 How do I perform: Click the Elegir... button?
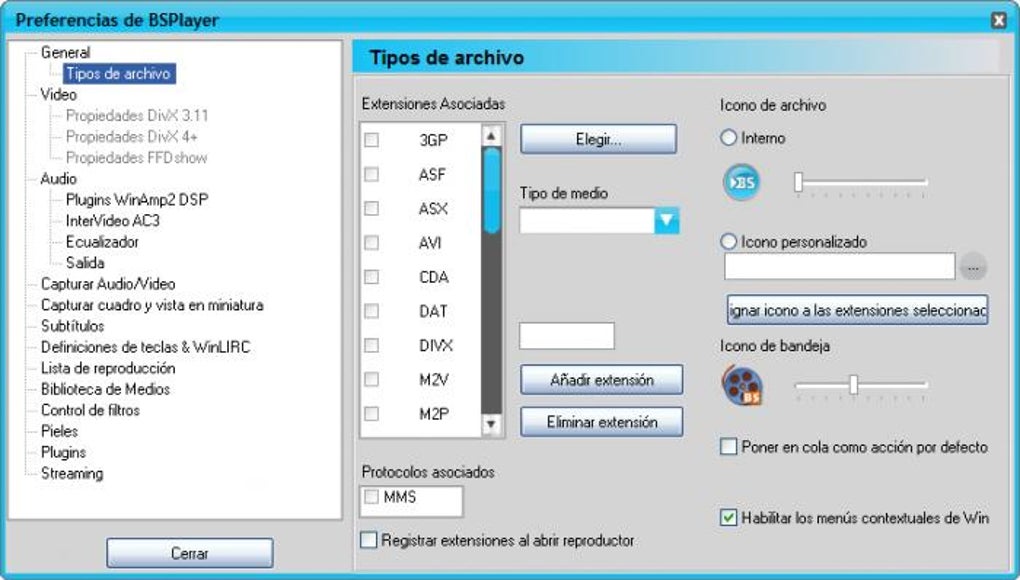pos(598,139)
